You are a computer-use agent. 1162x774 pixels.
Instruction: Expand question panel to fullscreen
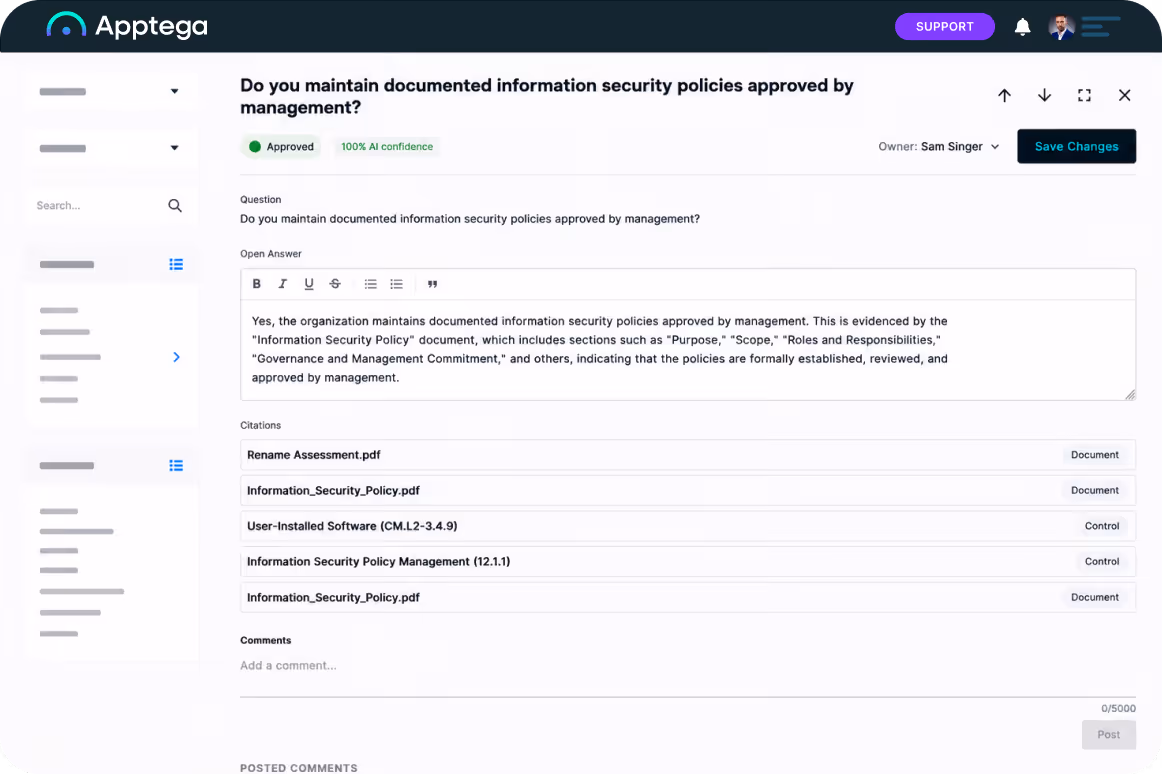tap(1084, 96)
